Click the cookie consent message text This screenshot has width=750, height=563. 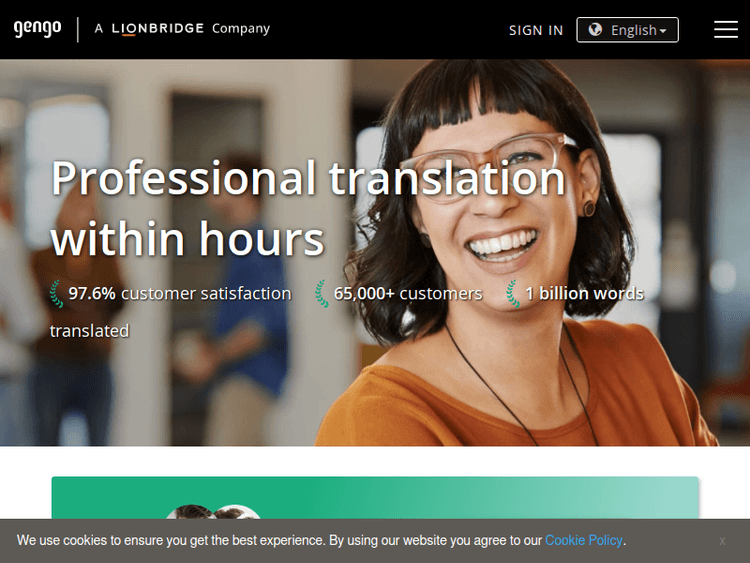[x=321, y=541]
